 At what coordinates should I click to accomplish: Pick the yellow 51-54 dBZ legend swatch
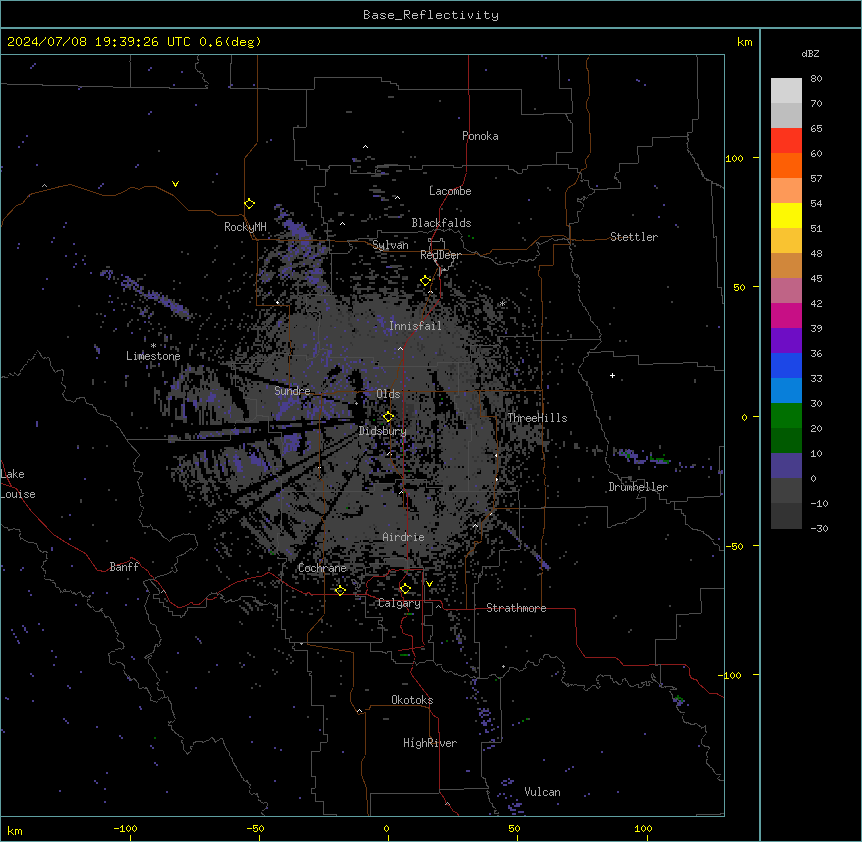coord(786,215)
